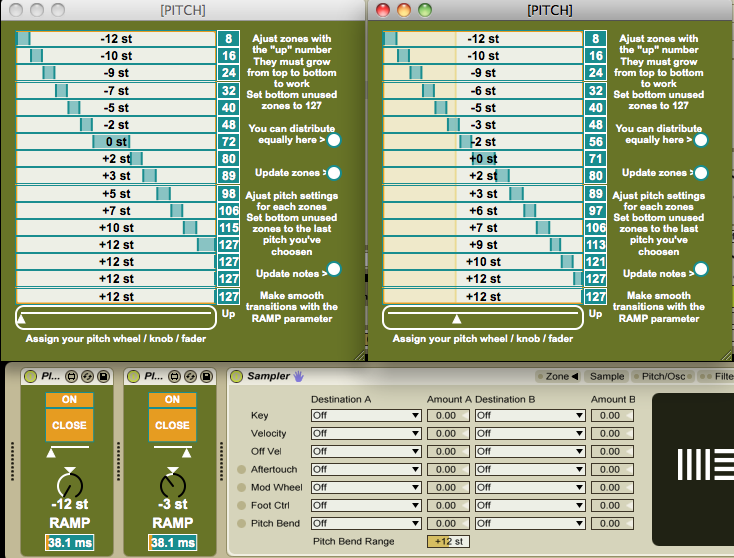734x558 pixels.
Task: Click the Sampler device activator circle
Action: [x=237, y=377]
